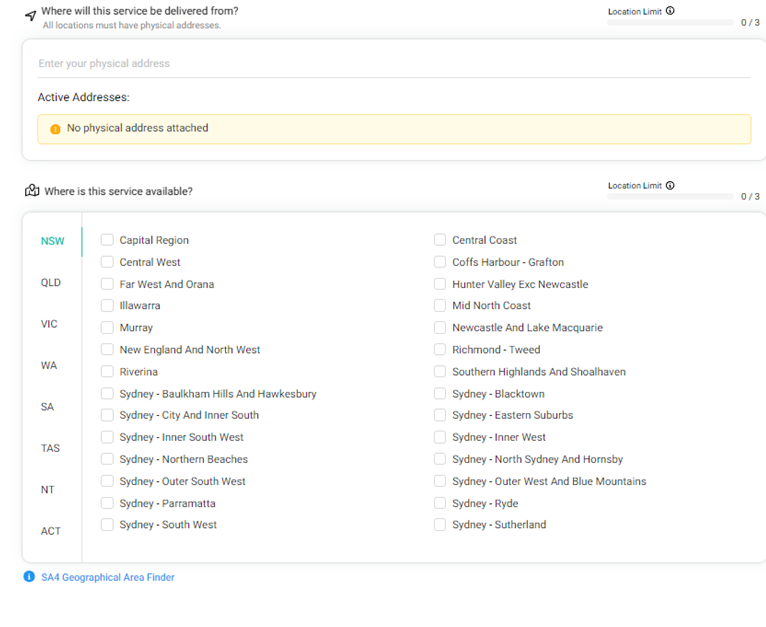Select Sydney - South West checkbox
766x627 pixels.
point(107,524)
